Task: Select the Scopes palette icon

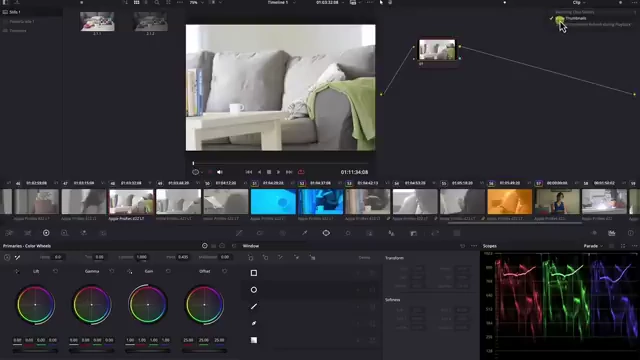Action: (x=611, y=233)
